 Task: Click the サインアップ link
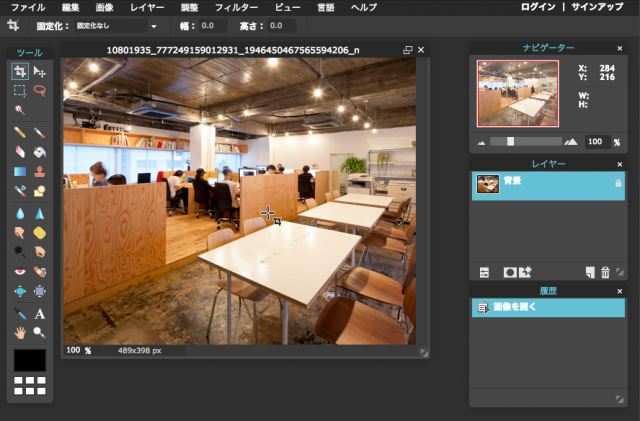point(599,7)
